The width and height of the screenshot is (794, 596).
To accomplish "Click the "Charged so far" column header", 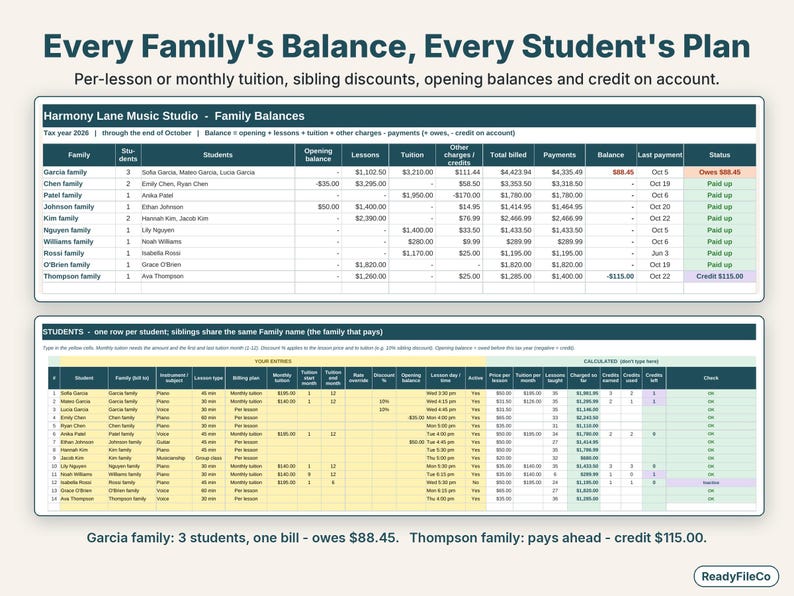I will [x=583, y=378].
